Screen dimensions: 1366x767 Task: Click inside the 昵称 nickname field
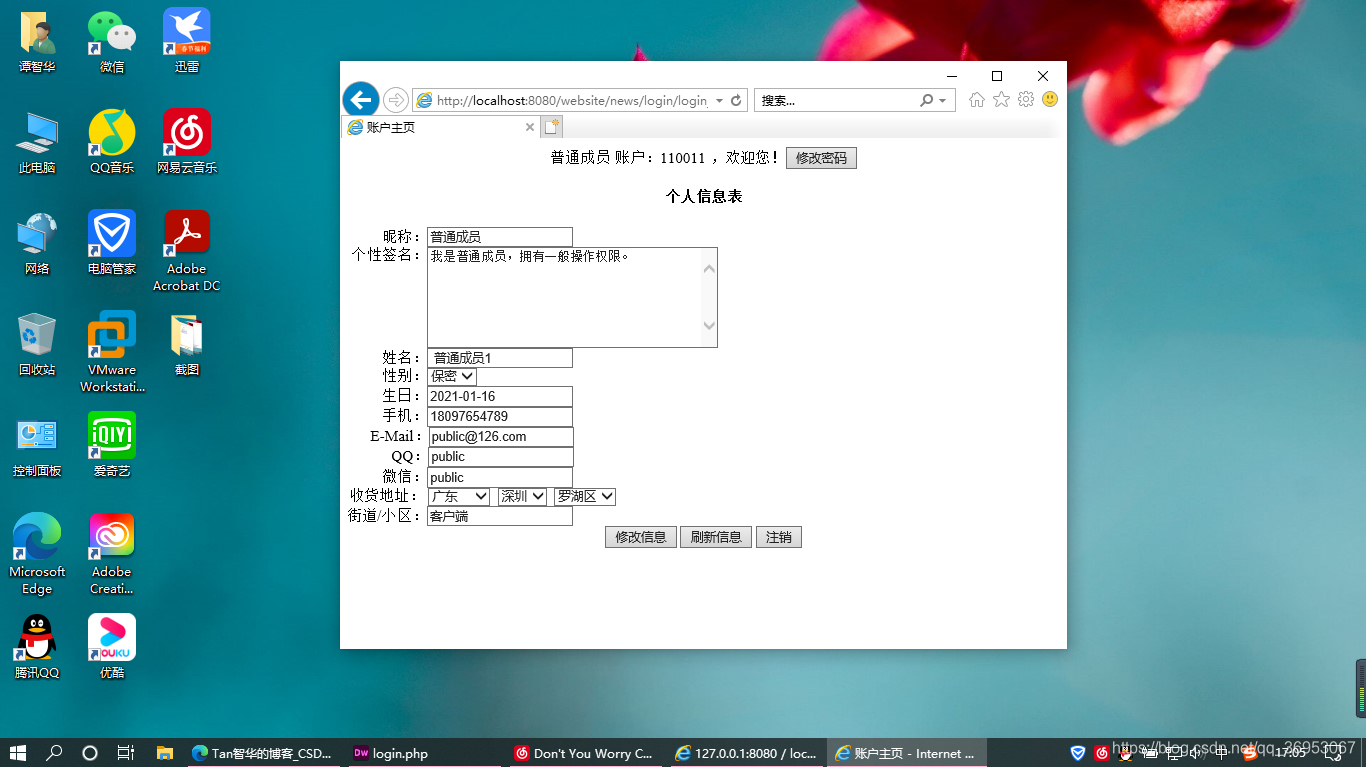499,236
